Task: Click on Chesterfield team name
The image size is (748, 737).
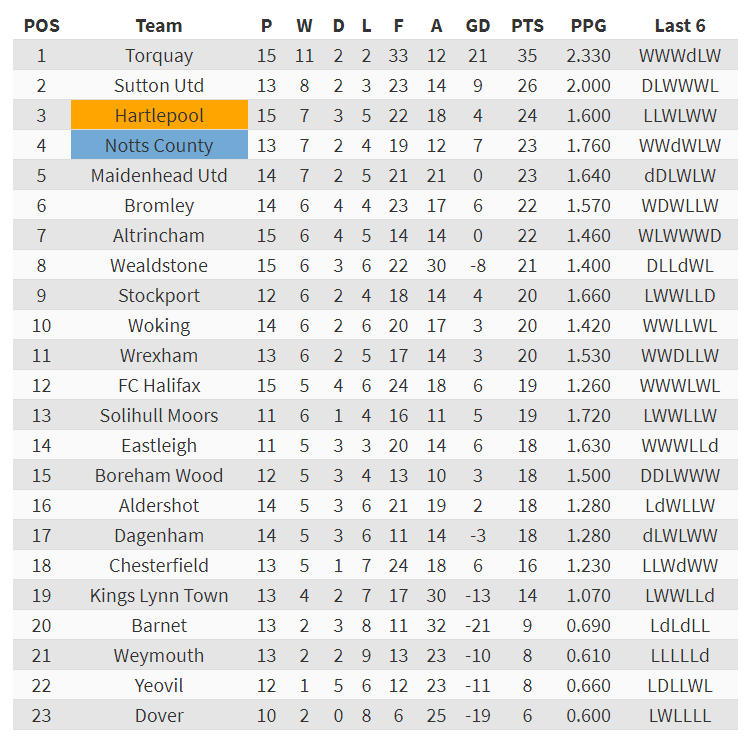Action: [159, 566]
